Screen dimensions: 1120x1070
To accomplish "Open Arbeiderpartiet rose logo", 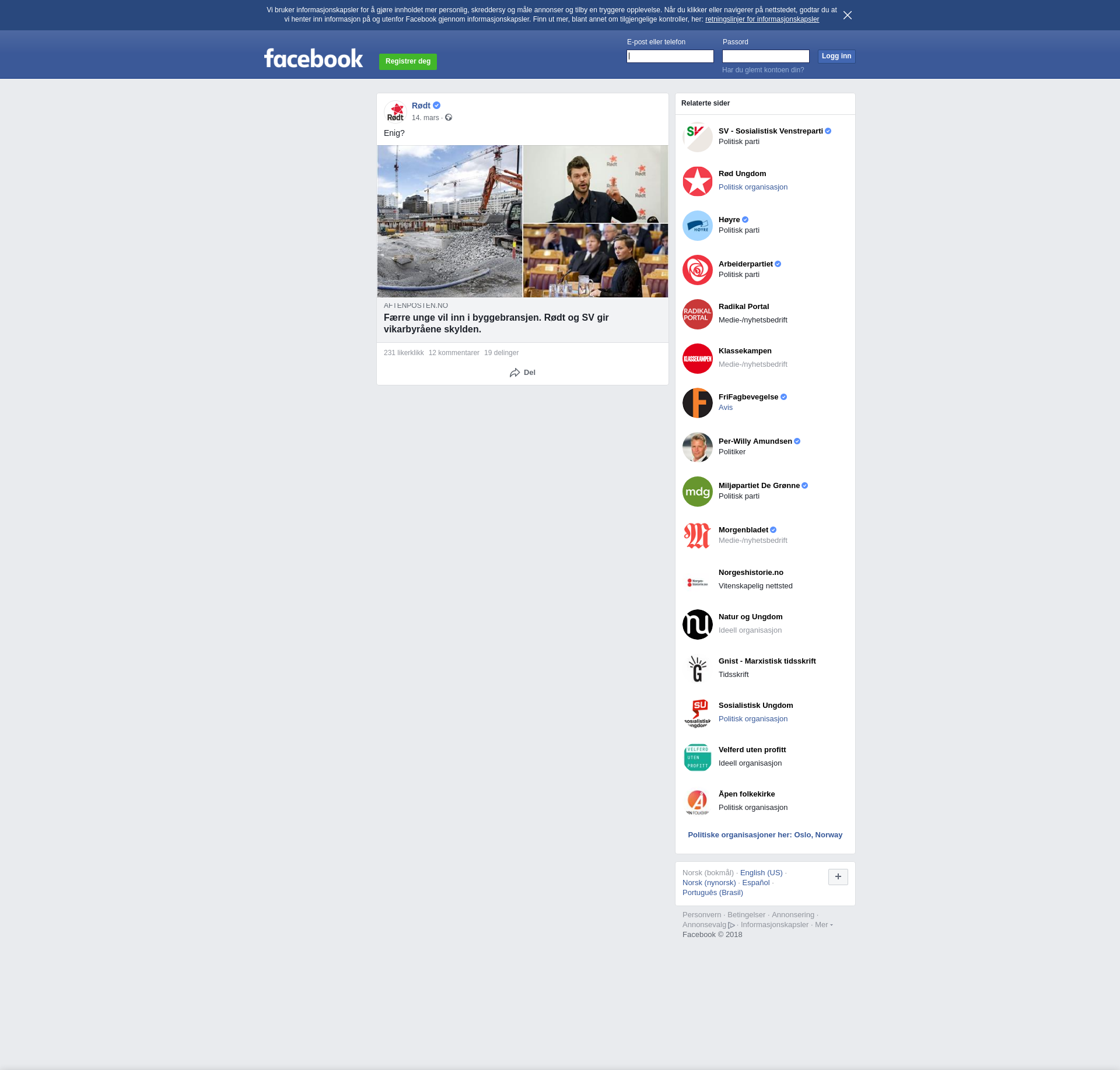I will [698, 270].
